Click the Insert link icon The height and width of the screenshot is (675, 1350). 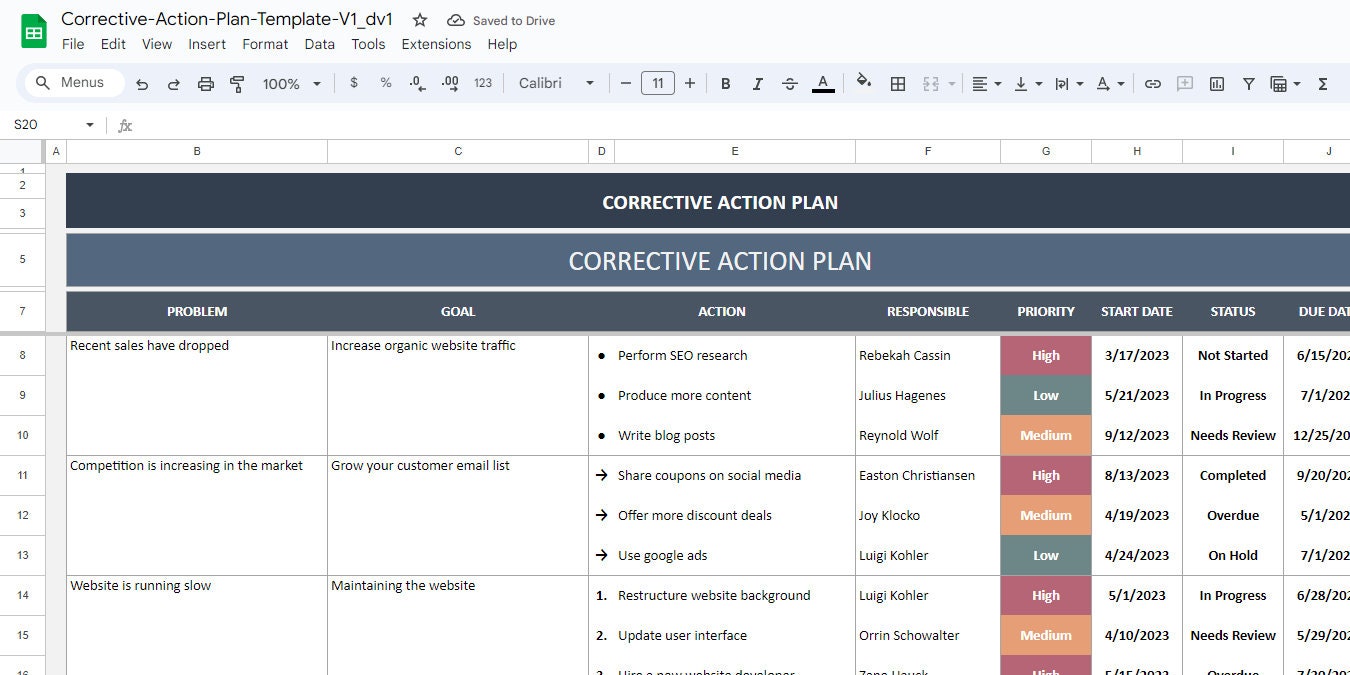pyautogui.click(x=1153, y=83)
